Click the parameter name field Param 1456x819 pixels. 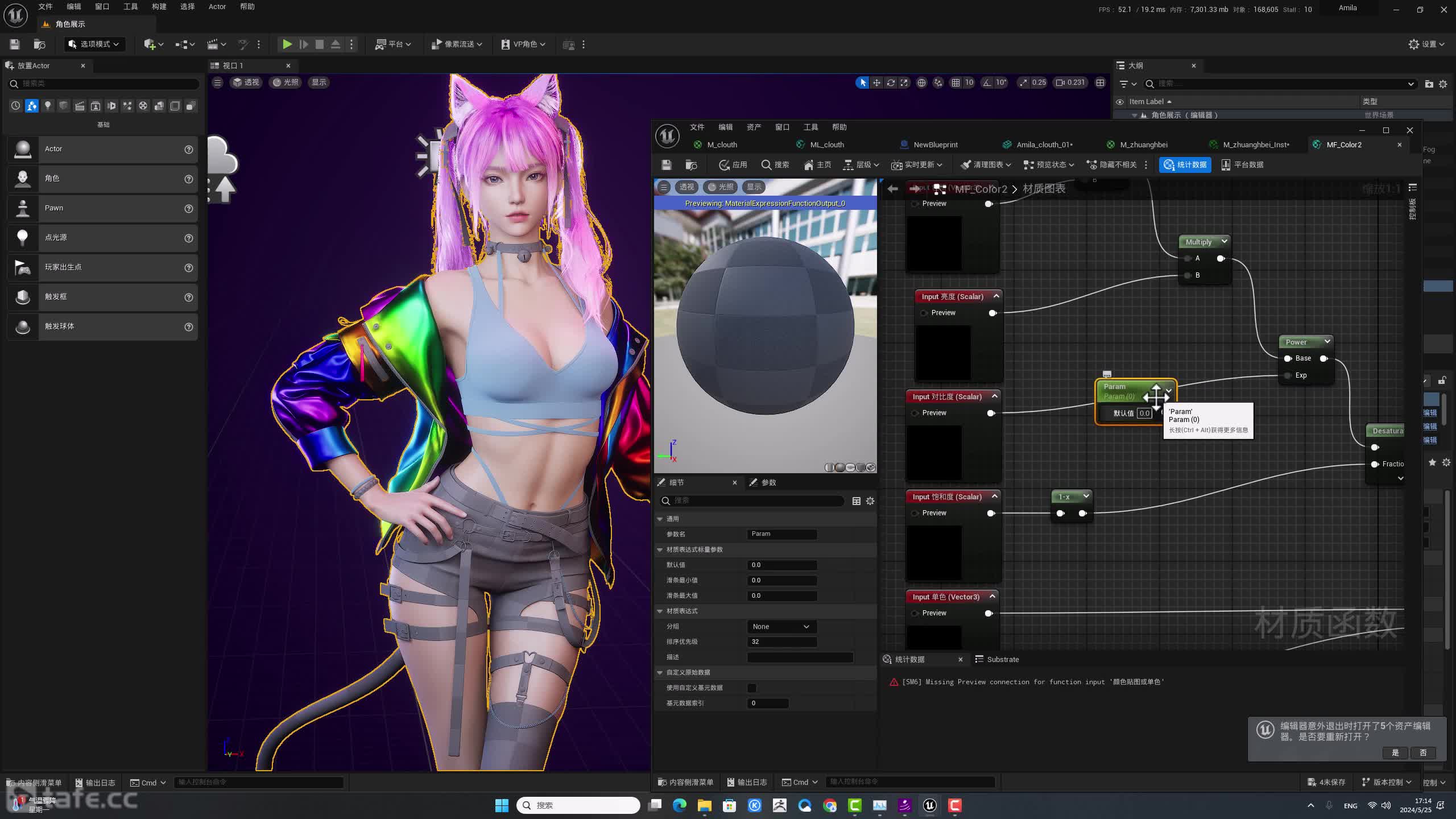point(782,535)
